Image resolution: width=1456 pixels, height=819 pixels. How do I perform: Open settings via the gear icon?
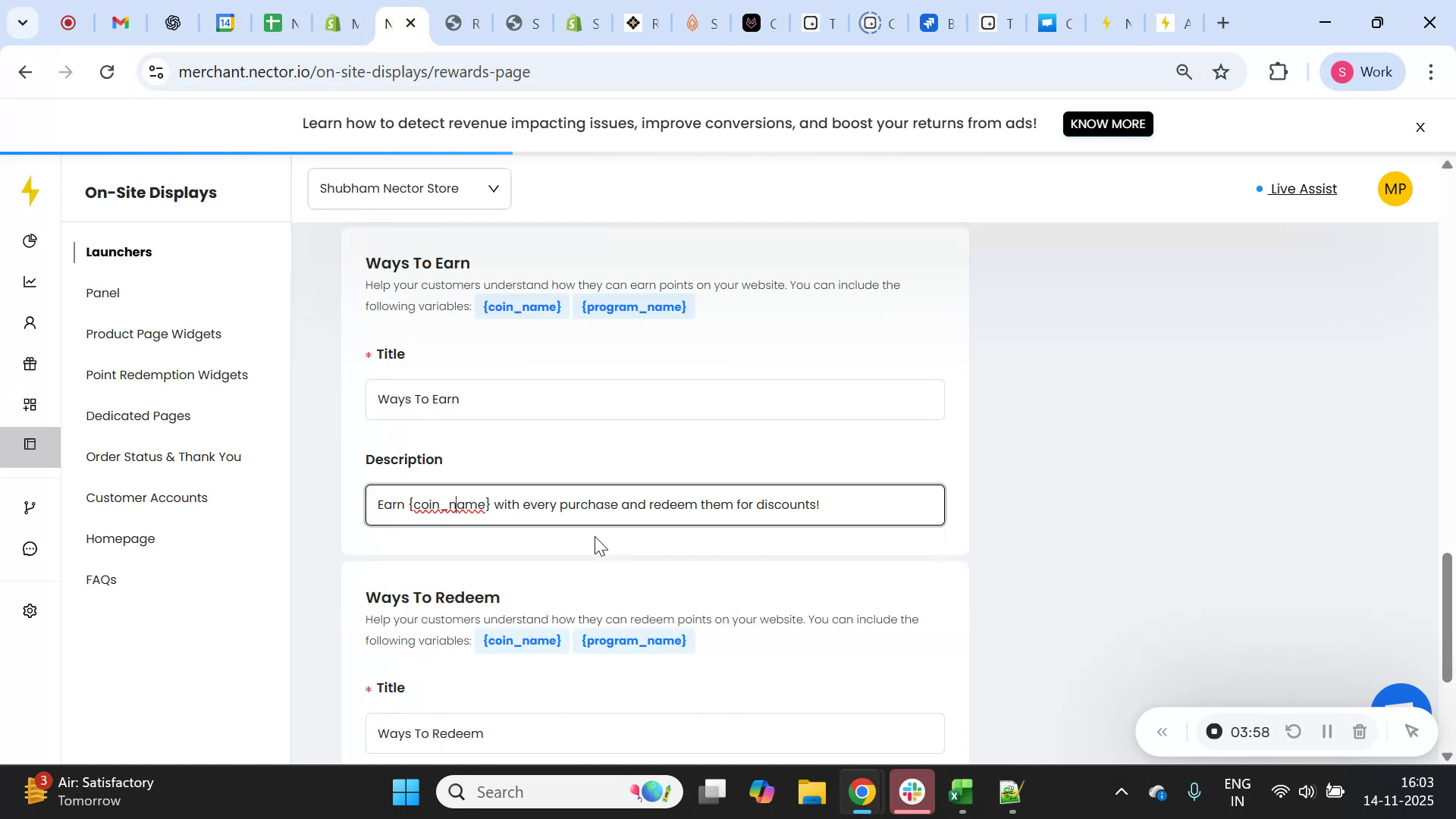pos(30,610)
